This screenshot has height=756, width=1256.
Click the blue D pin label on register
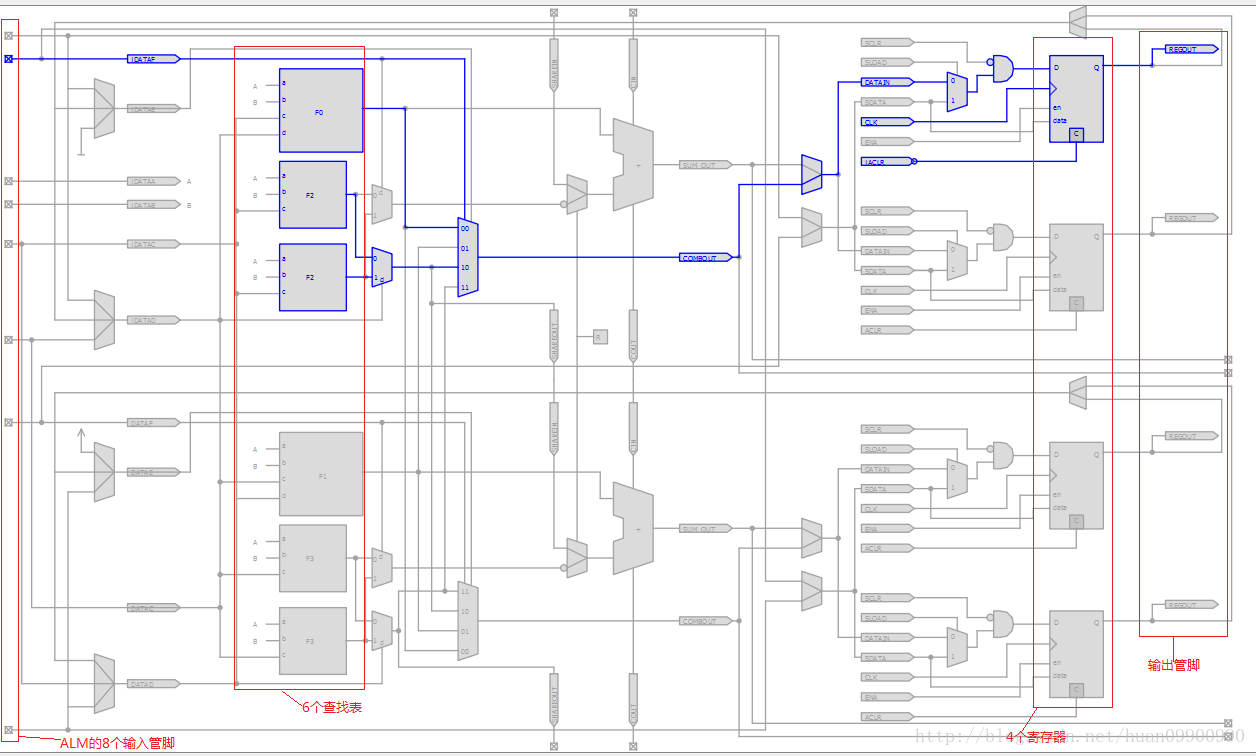coord(1056,68)
